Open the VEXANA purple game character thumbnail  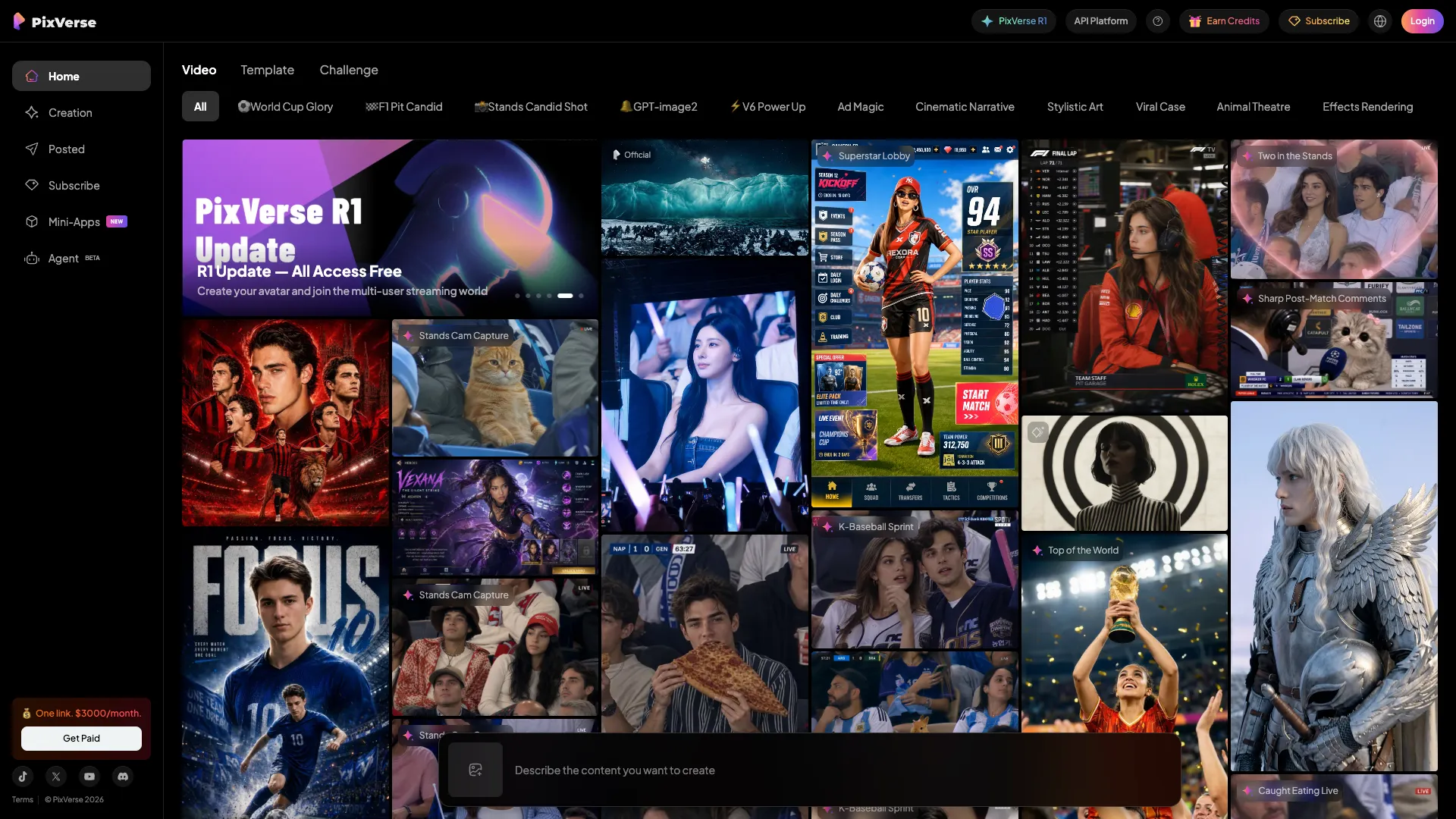pyautogui.click(x=495, y=517)
